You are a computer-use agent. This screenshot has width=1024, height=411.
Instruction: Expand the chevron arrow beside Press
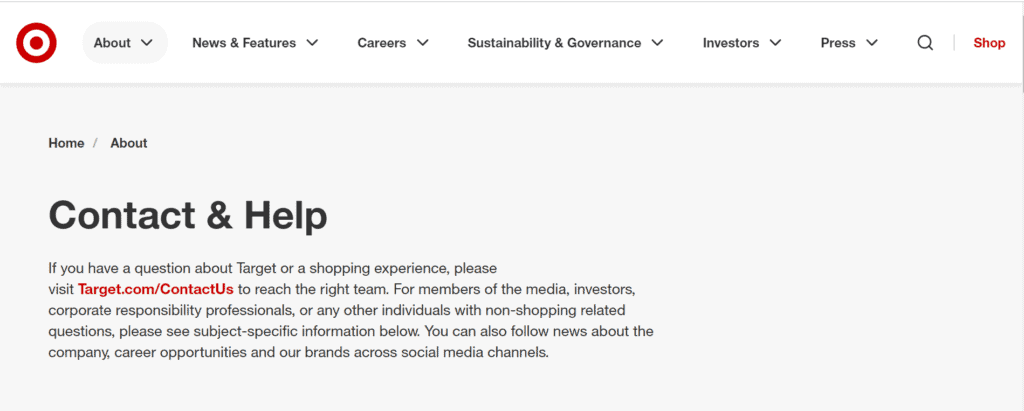(x=872, y=42)
